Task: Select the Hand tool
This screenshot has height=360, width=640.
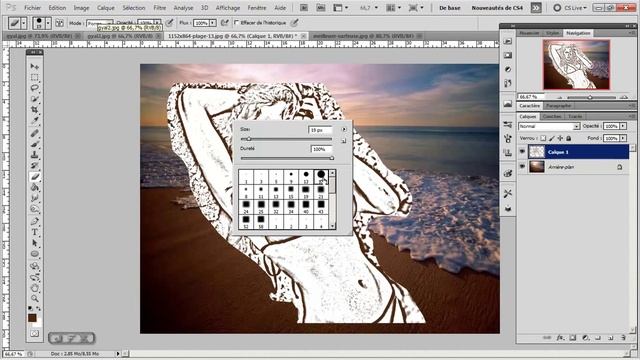Action: click(35, 288)
